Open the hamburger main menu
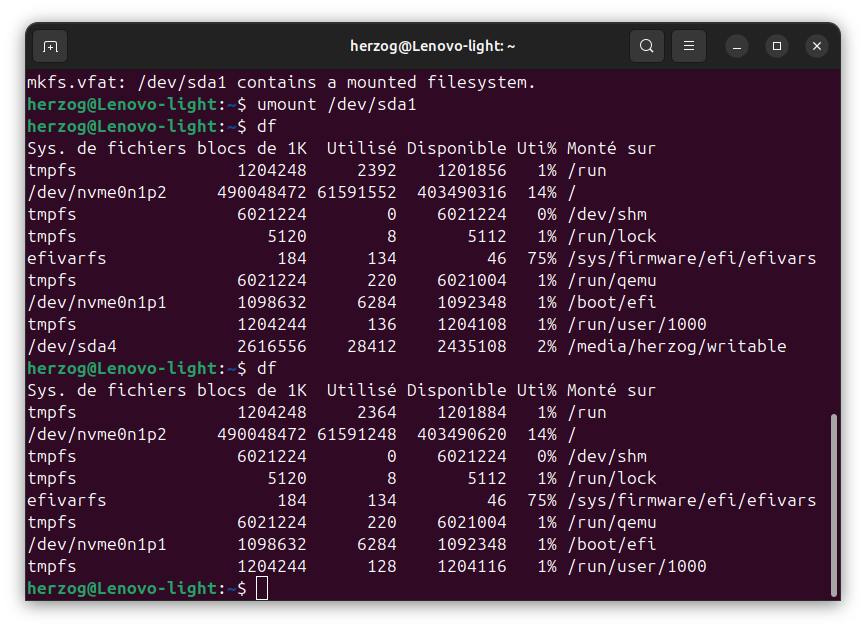 click(688, 46)
